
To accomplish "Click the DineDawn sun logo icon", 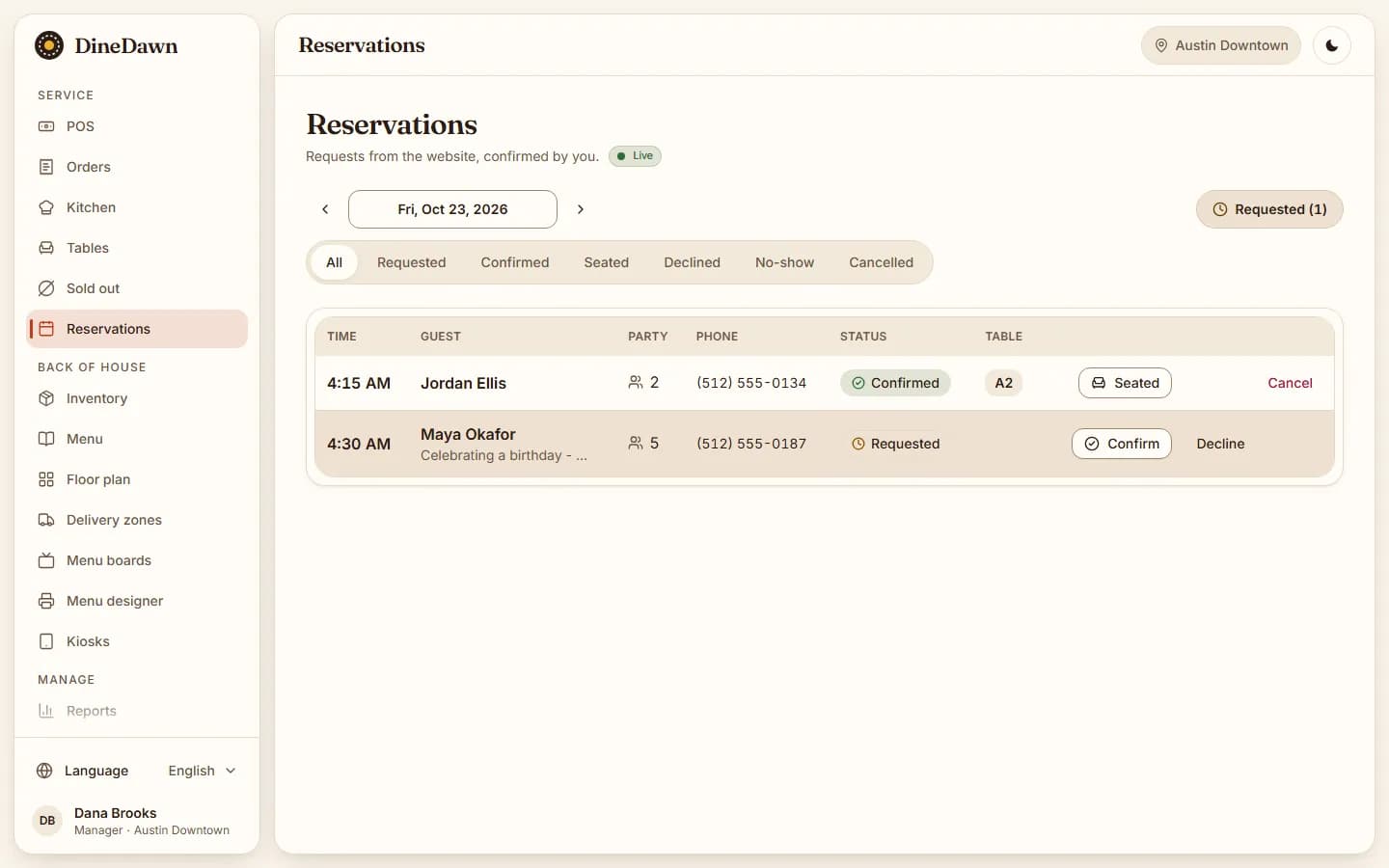I will point(49,45).
